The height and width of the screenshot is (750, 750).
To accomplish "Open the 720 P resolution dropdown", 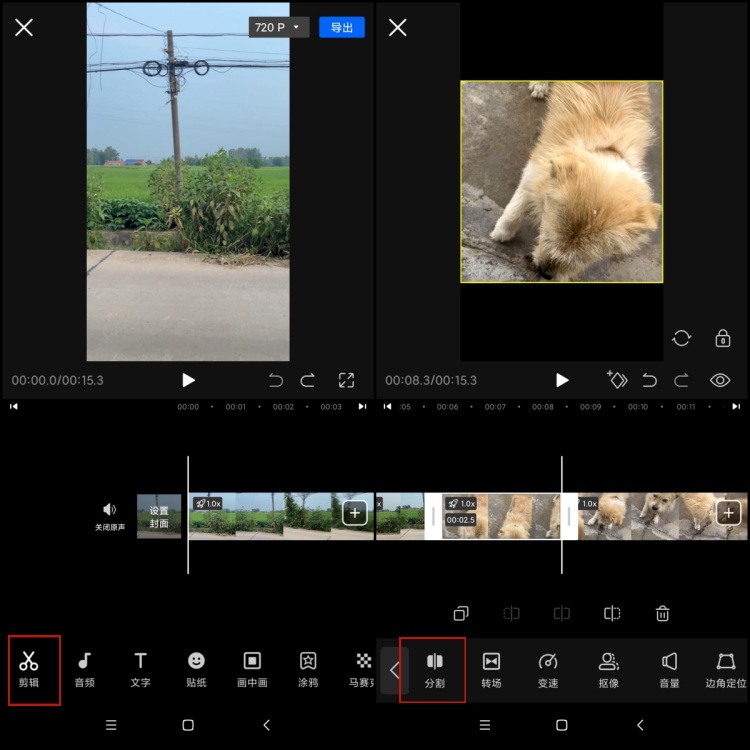I will pos(279,27).
